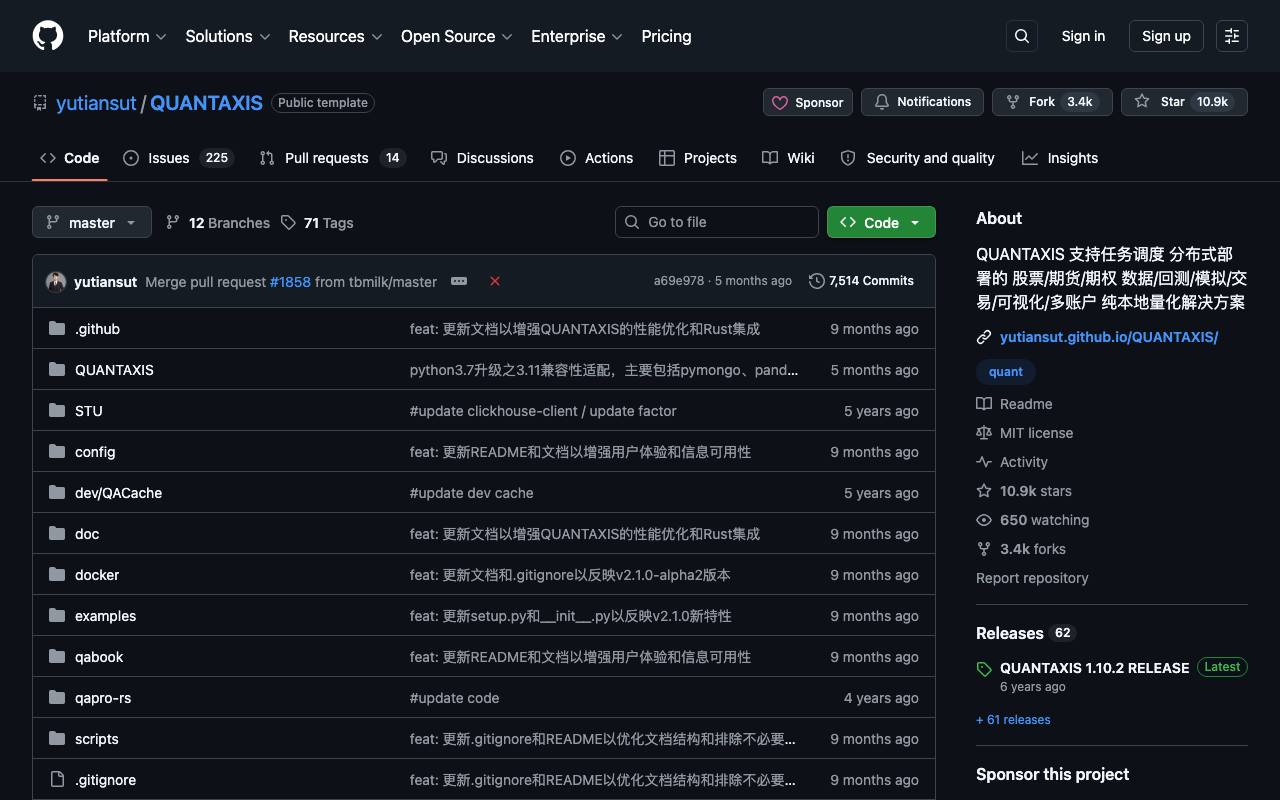Fork the repository with Fork button

coord(1052,102)
